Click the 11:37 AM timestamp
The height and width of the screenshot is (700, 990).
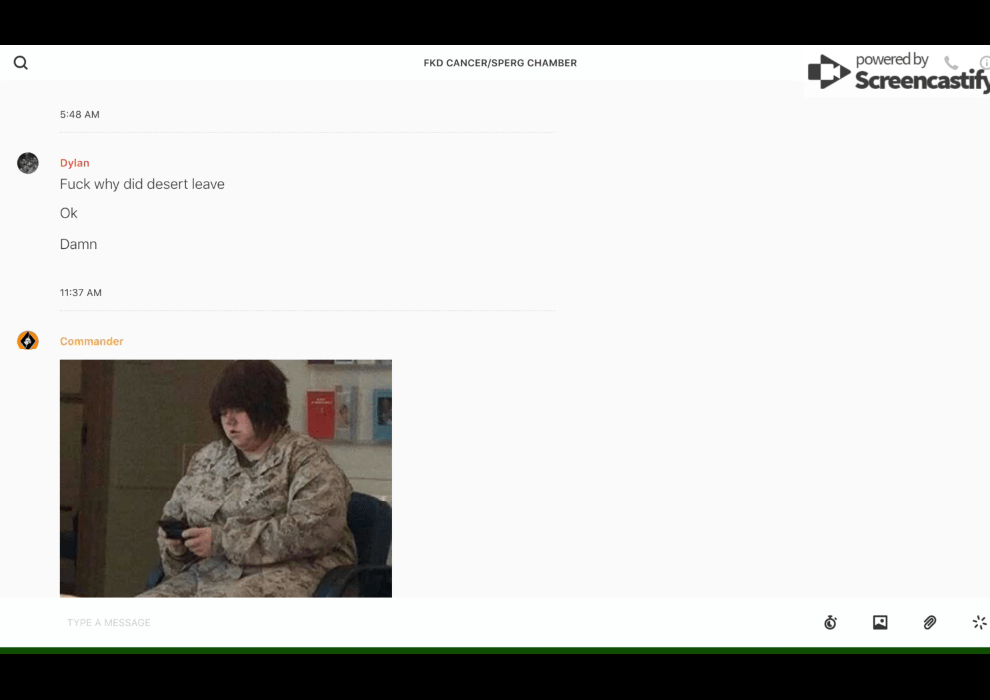coord(81,293)
